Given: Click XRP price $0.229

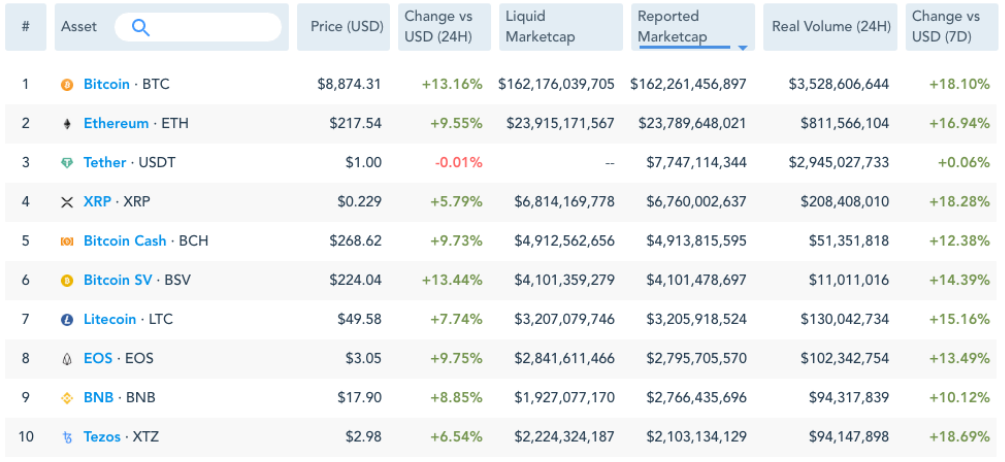Looking at the screenshot, I should (360, 201).
